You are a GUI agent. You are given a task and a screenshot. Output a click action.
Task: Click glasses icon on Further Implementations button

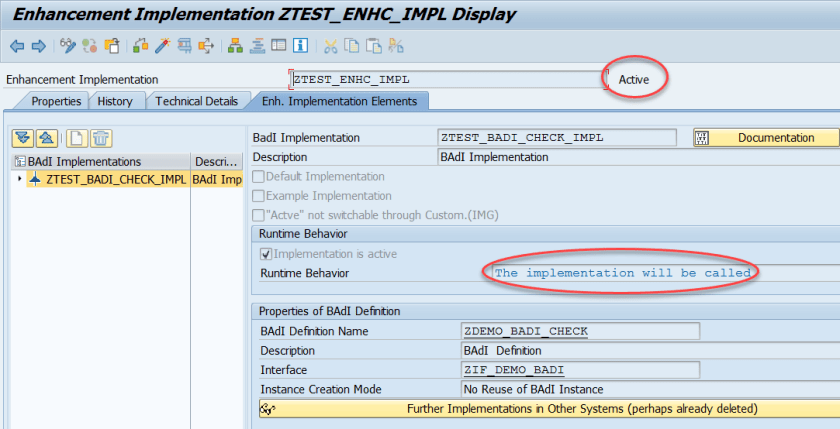[x=268, y=409]
